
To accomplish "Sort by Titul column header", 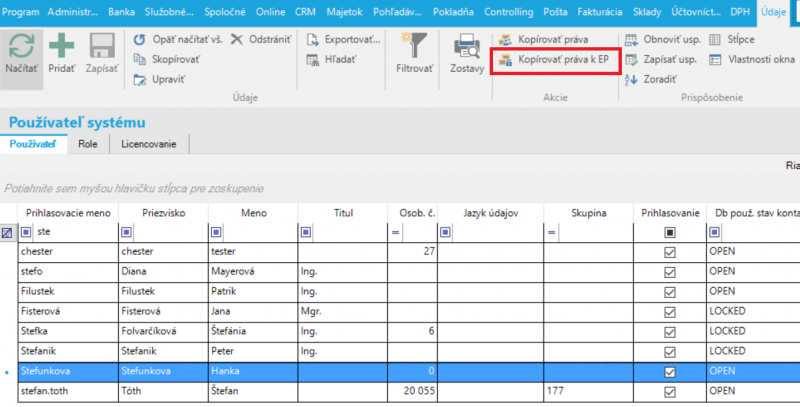I will point(343,213).
